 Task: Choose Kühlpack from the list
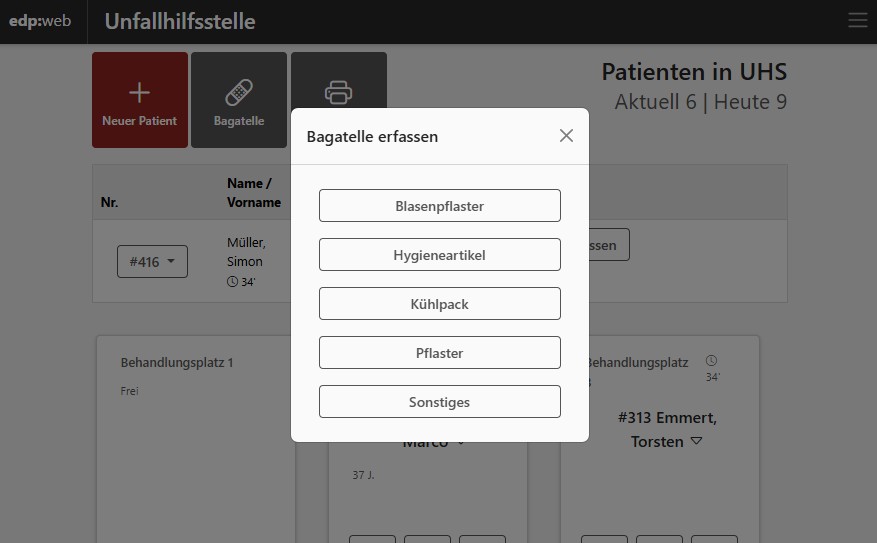[440, 304]
